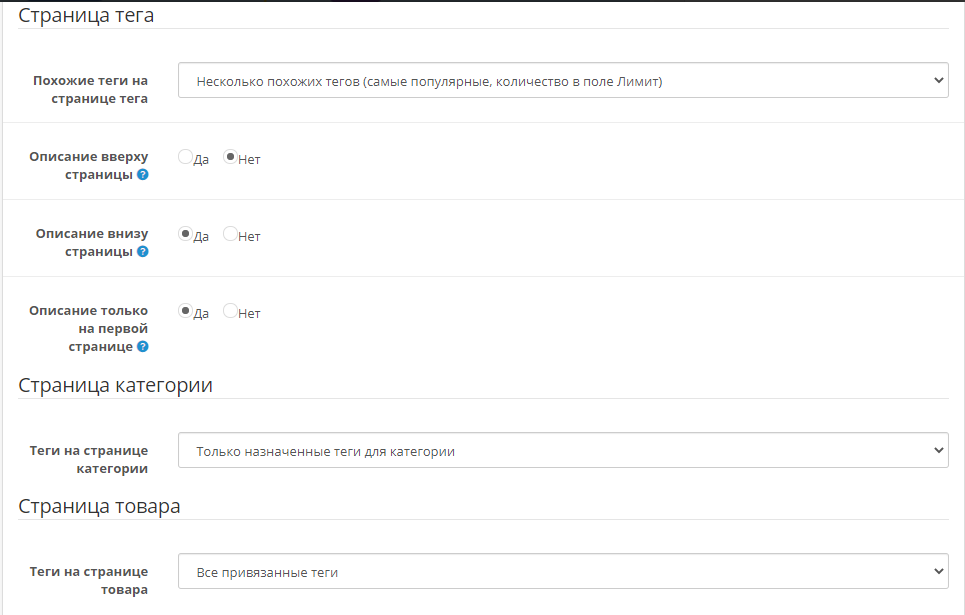This screenshot has width=965, height=615.
Task: Click help icon beside Описание внизу страницы
Action: (x=143, y=252)
